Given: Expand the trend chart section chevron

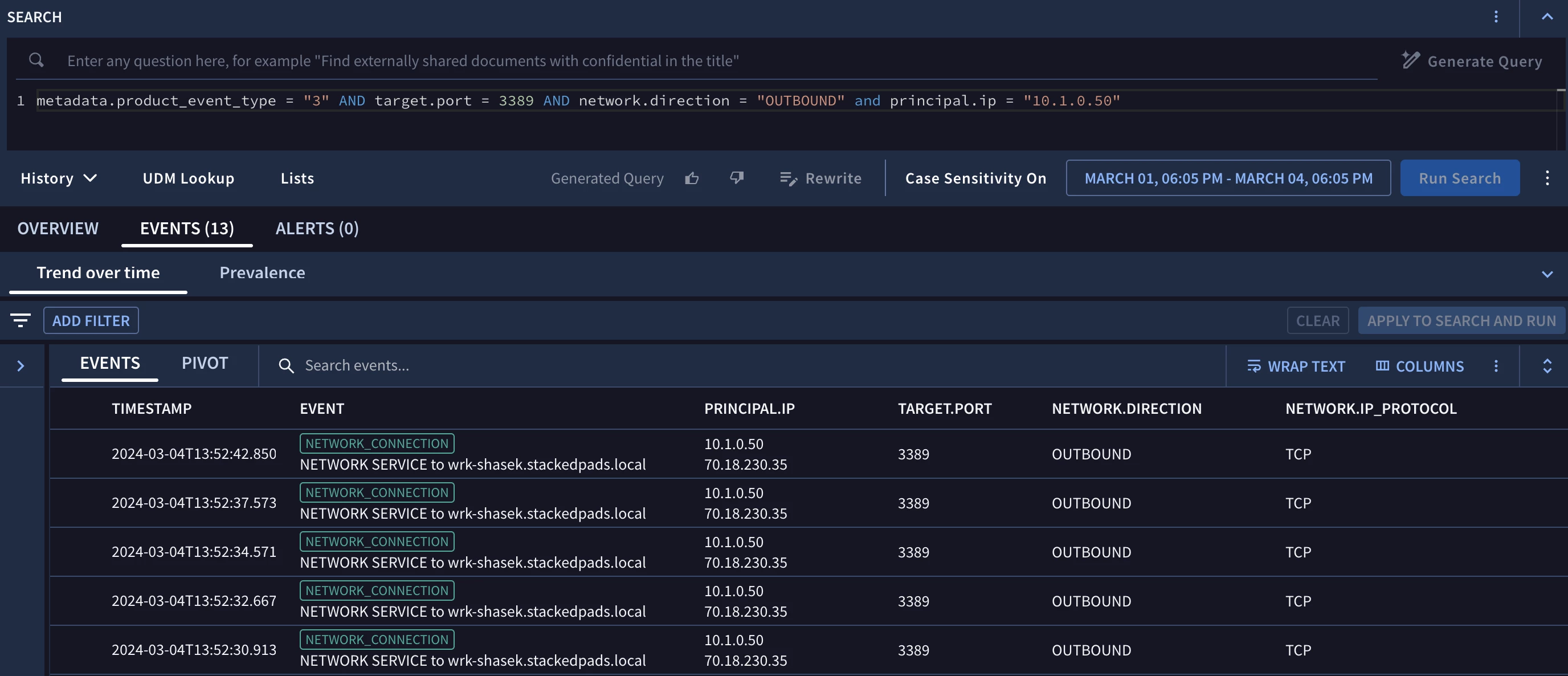Looking at the screenshot, I should pos(1547,274).
